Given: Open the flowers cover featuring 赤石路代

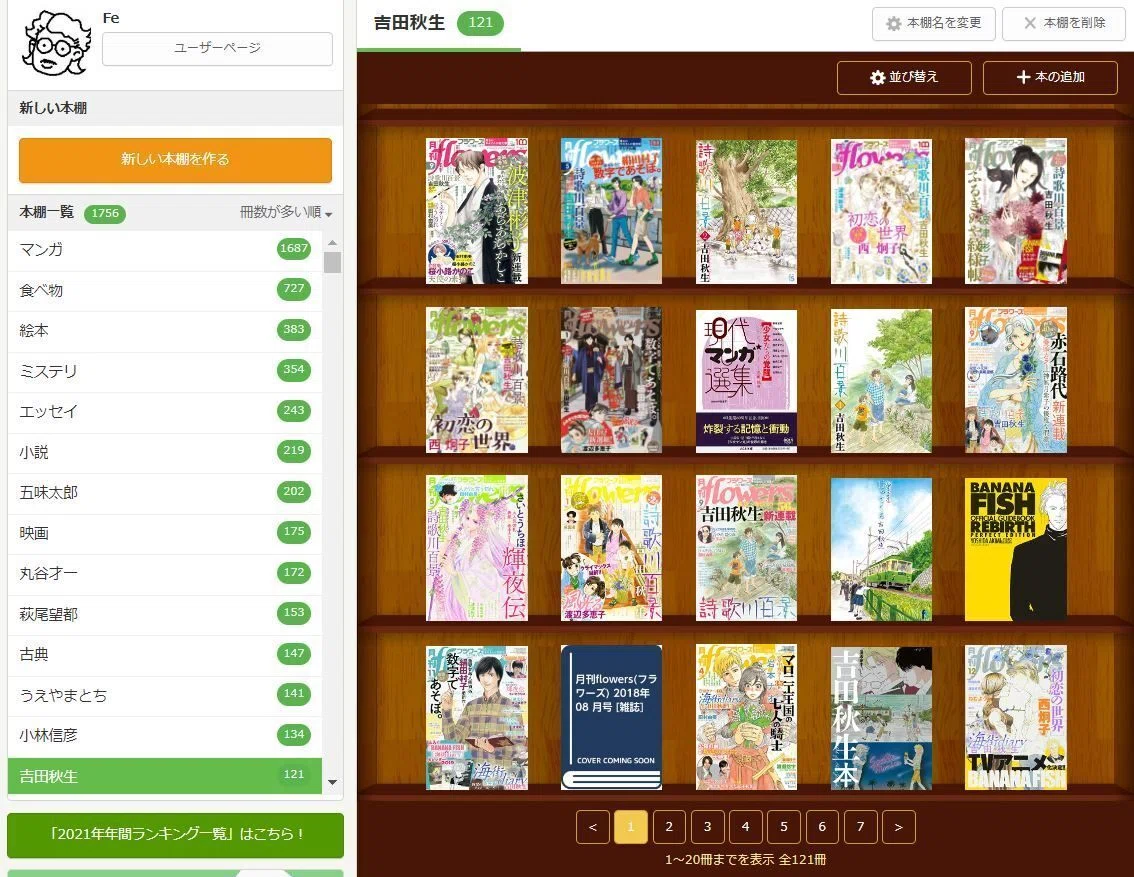Looking at the screenshot, I should coord(1015,380).
